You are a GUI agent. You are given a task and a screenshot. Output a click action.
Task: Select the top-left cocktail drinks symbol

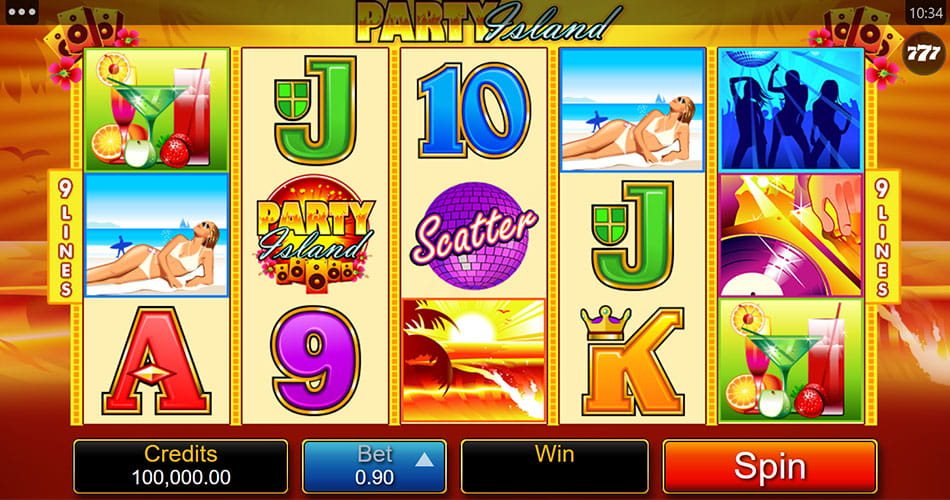coord(157,110)
